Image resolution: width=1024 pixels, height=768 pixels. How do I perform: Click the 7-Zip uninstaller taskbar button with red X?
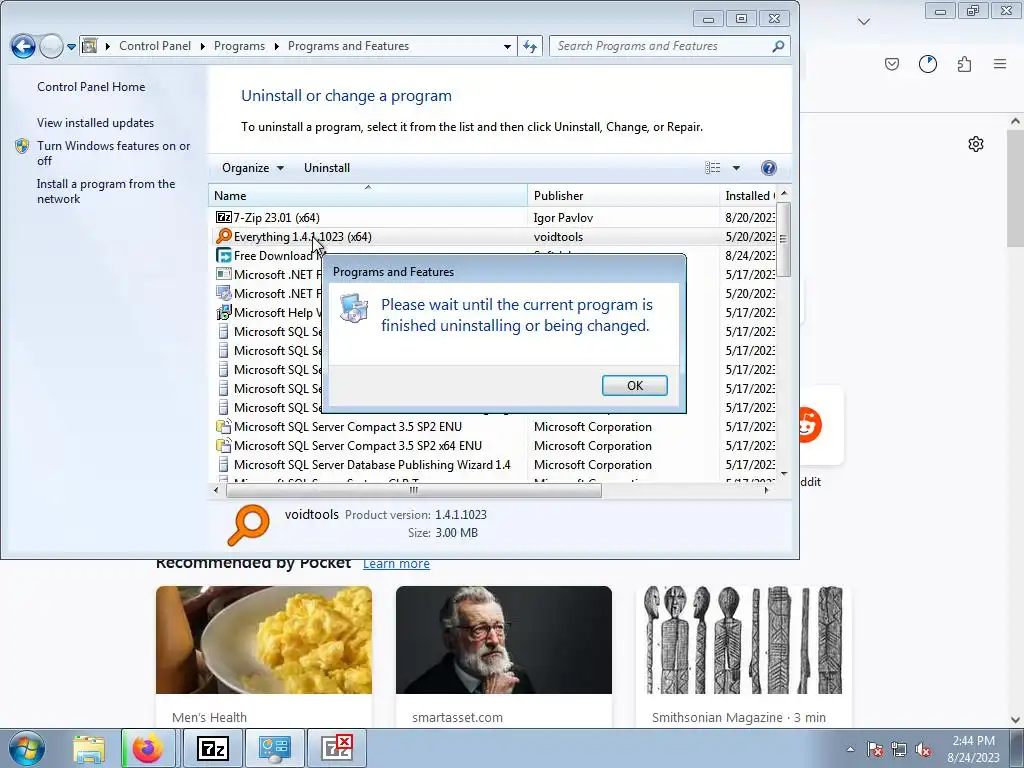(338, 748)
